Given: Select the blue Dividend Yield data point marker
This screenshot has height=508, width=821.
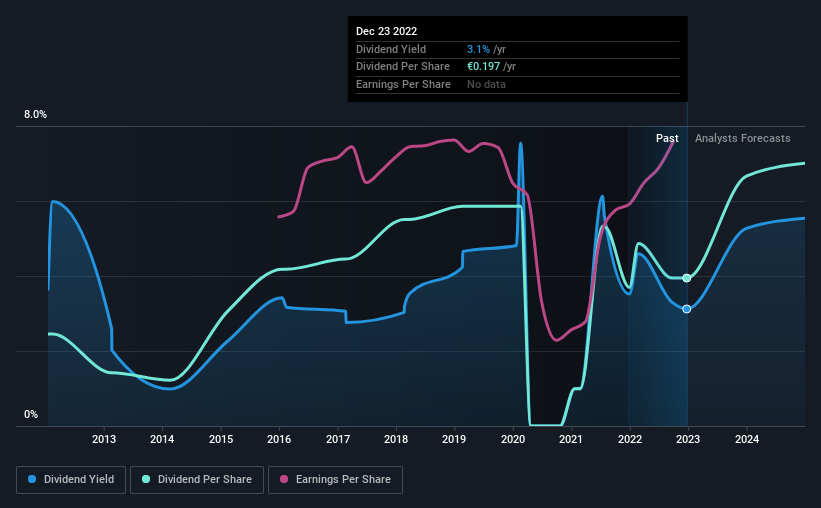Looking at the screenshot, I should (x=686, y=309).
